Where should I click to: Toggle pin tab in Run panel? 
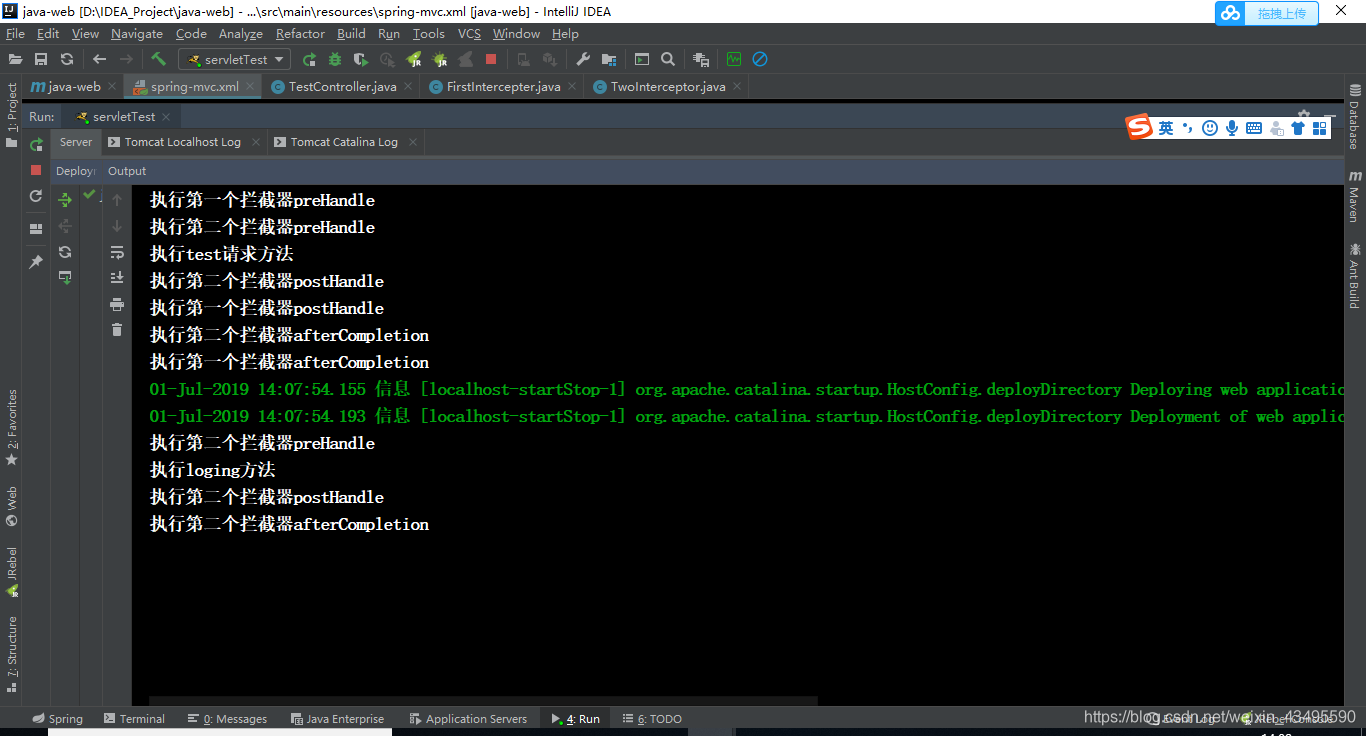tap(36, 262)
